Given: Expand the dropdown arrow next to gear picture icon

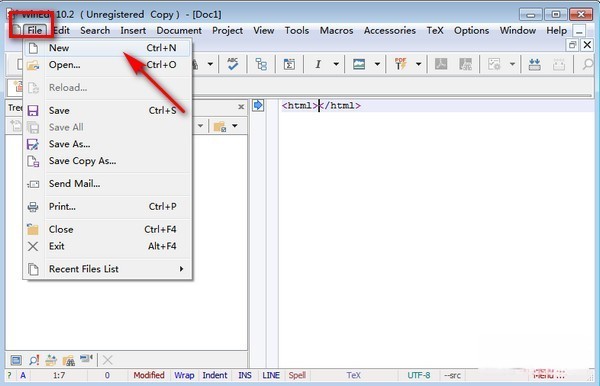Looking at the screenshot, I should (512, 64).
